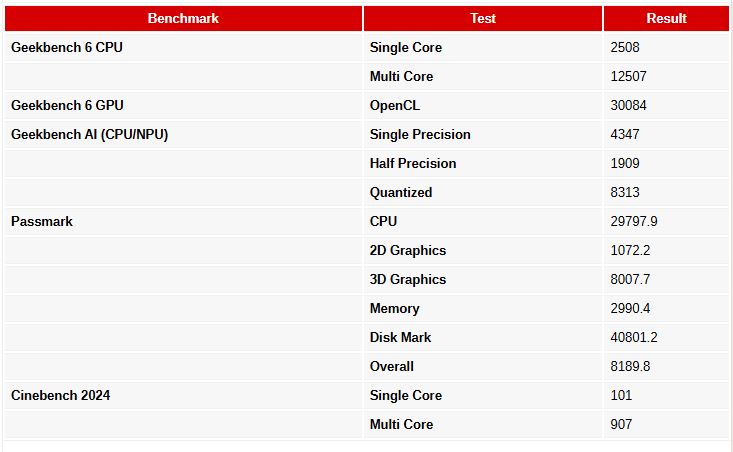This screenshot has height=452, width=733.
Task: Click the Result column header
Action: click(x=666, y=18)
